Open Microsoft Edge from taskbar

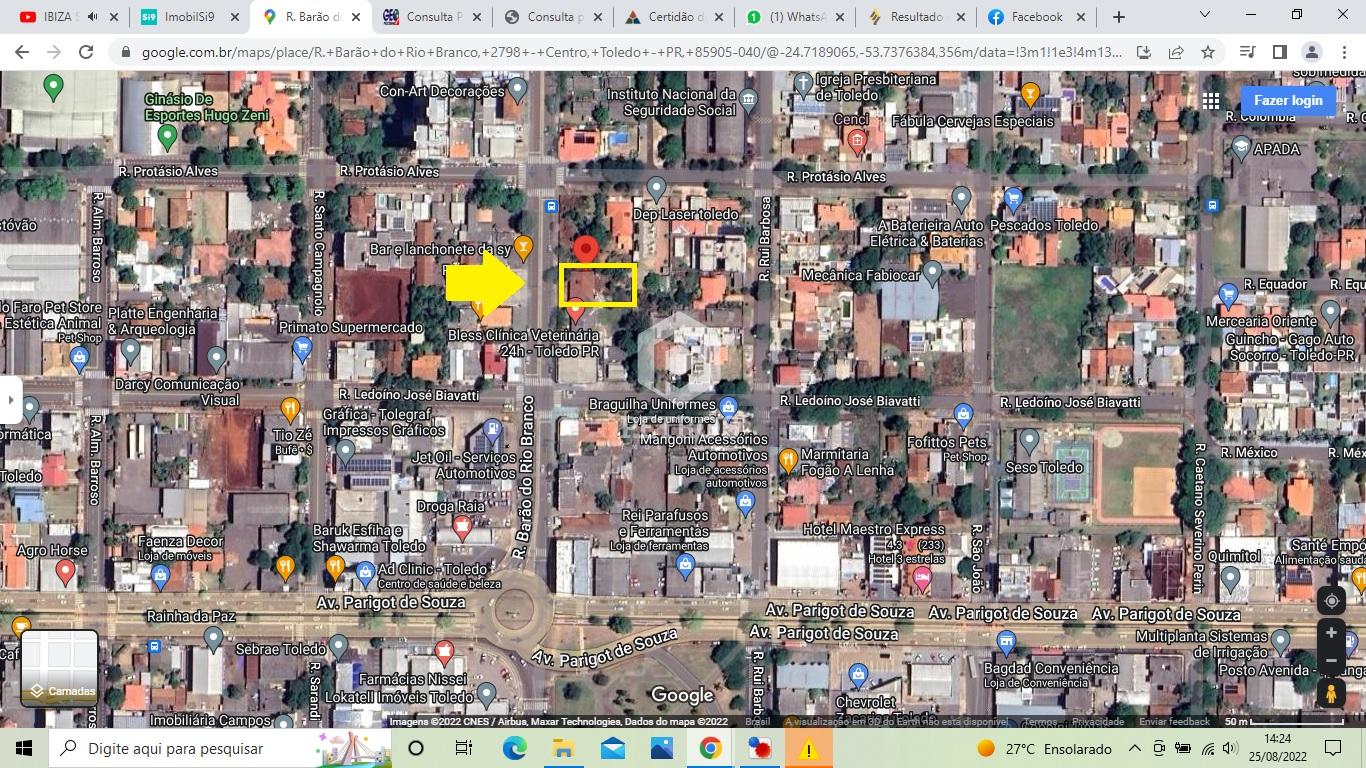point(514,748)
